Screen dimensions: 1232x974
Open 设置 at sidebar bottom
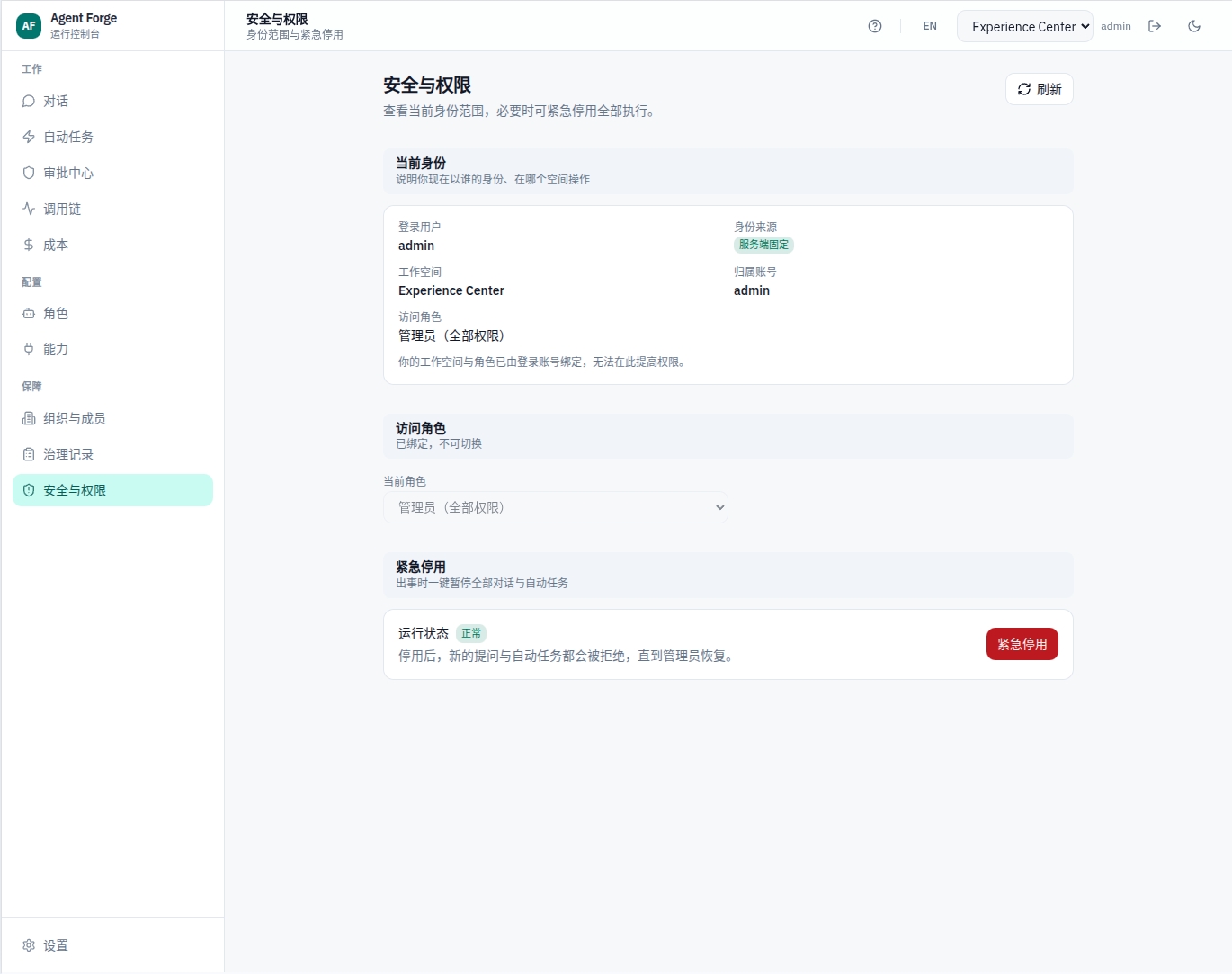pos(113,946)
